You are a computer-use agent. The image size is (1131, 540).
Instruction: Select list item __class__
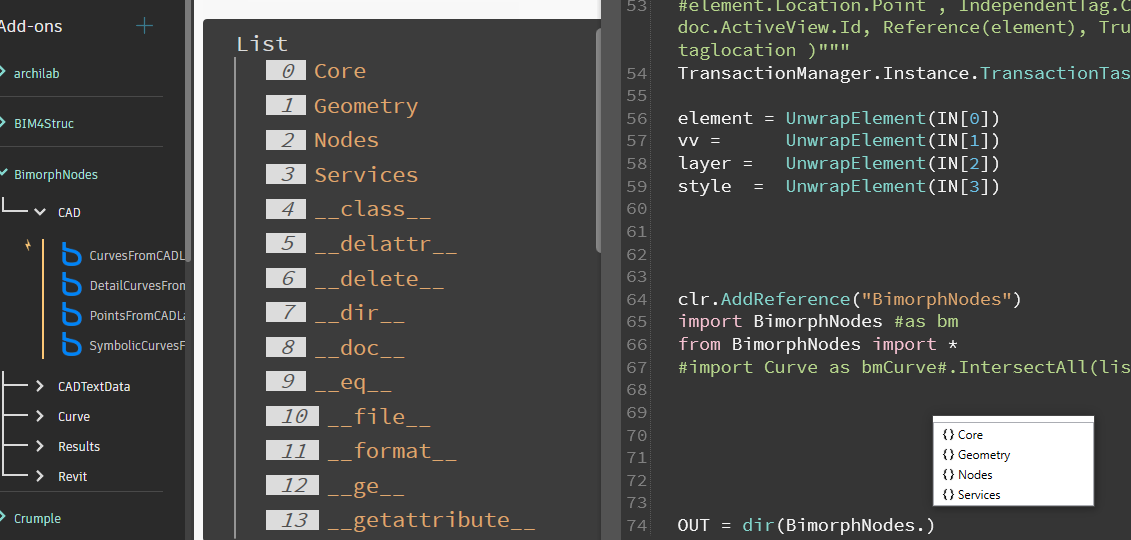click(x=372, y=209)
